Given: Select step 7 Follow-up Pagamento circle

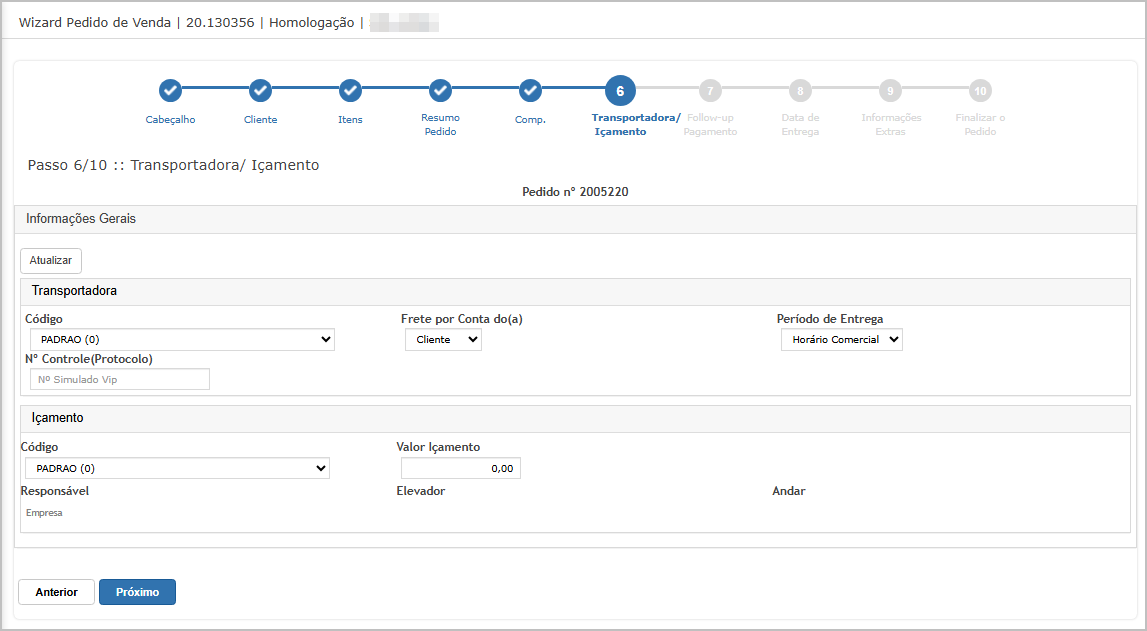Looking at the screenshot, I should tap(710, 91).
